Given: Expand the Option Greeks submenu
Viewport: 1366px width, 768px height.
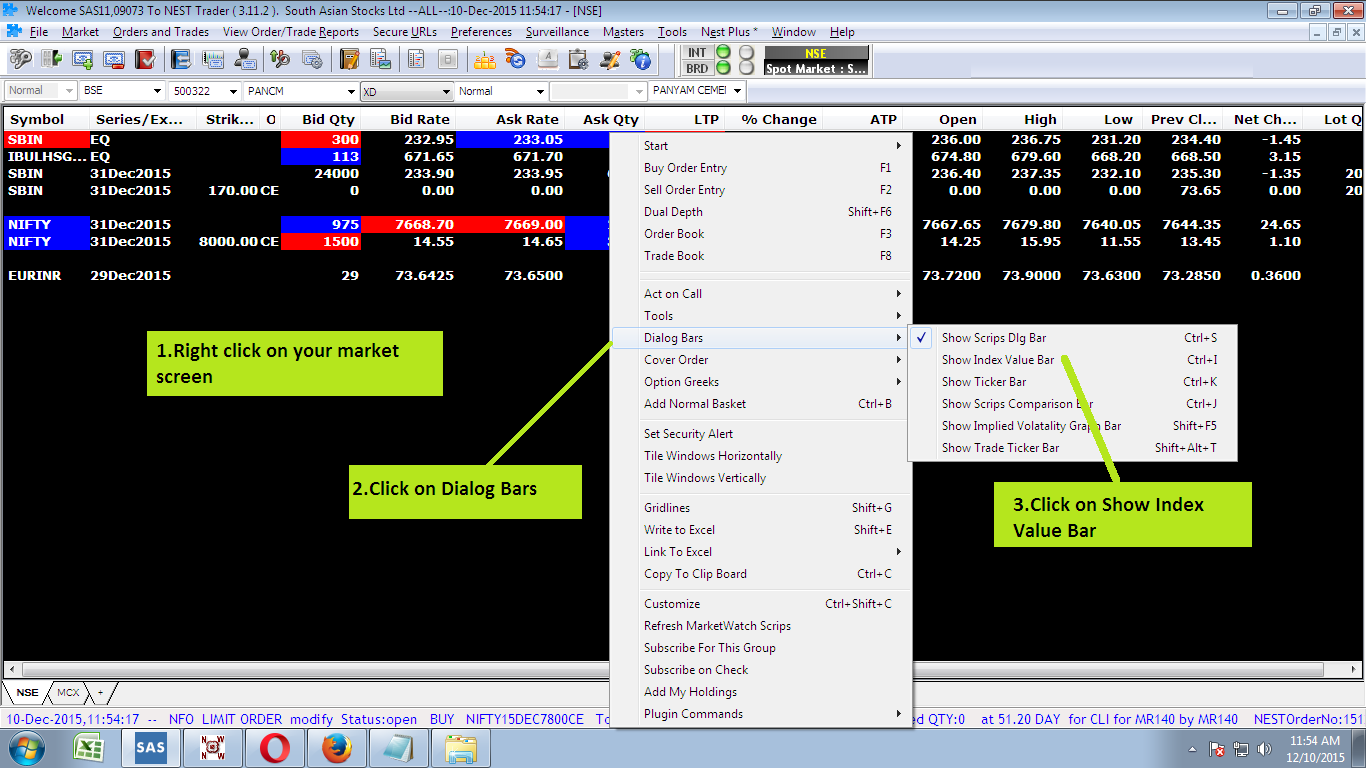Looking at the screenshot, I should pyautogui.click(x=761, y=382).
